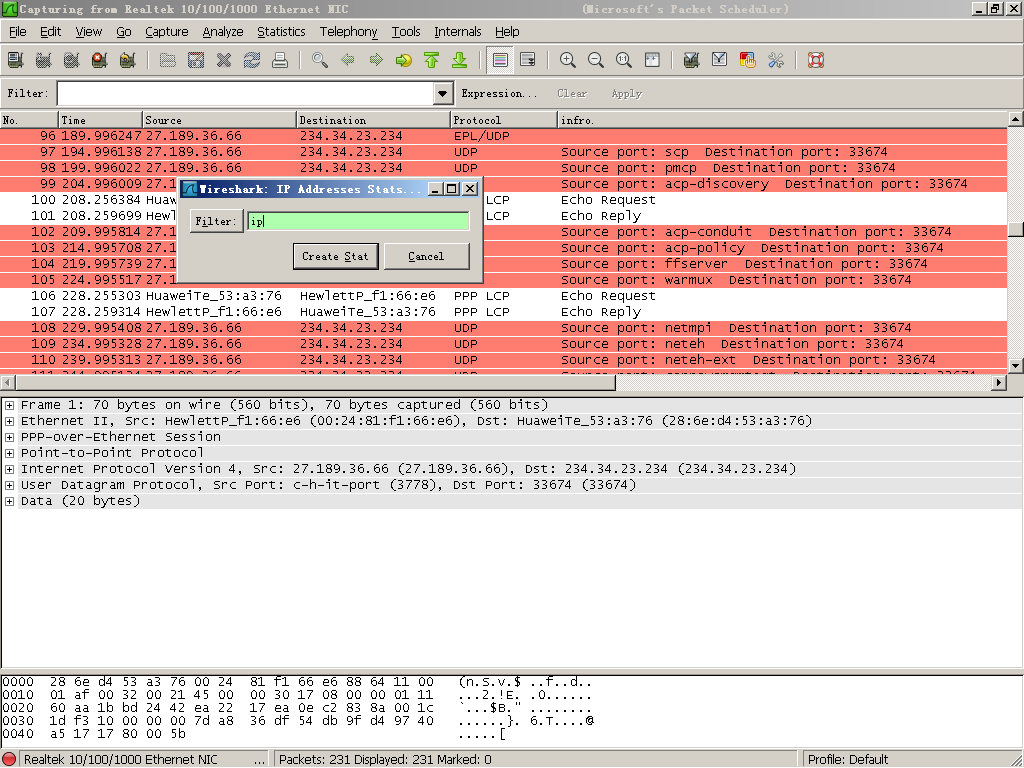Open the File menu
This screenshot has height=768, width=1024.
(x=18, y=31)
